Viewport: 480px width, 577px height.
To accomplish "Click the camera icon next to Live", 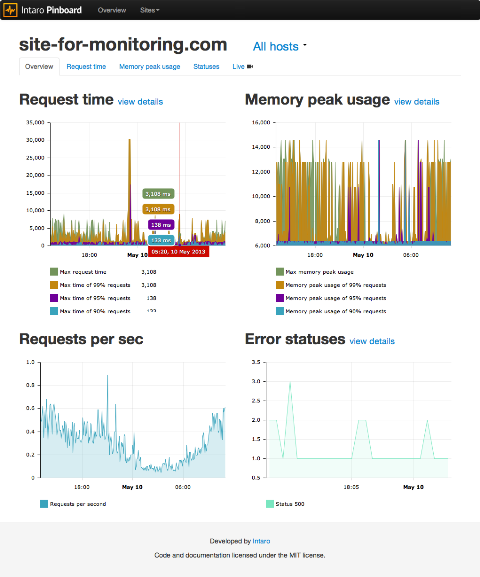I will pos(250,67).
